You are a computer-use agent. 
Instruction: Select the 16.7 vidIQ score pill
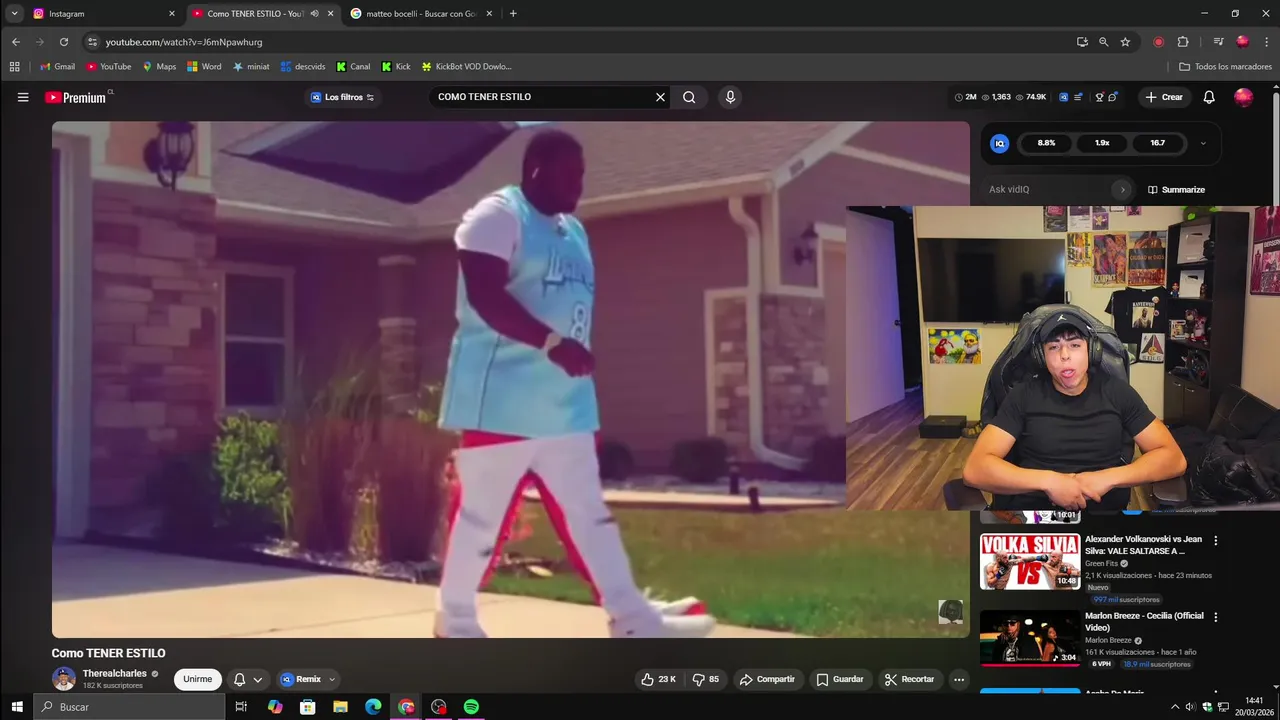[1157, 143]
